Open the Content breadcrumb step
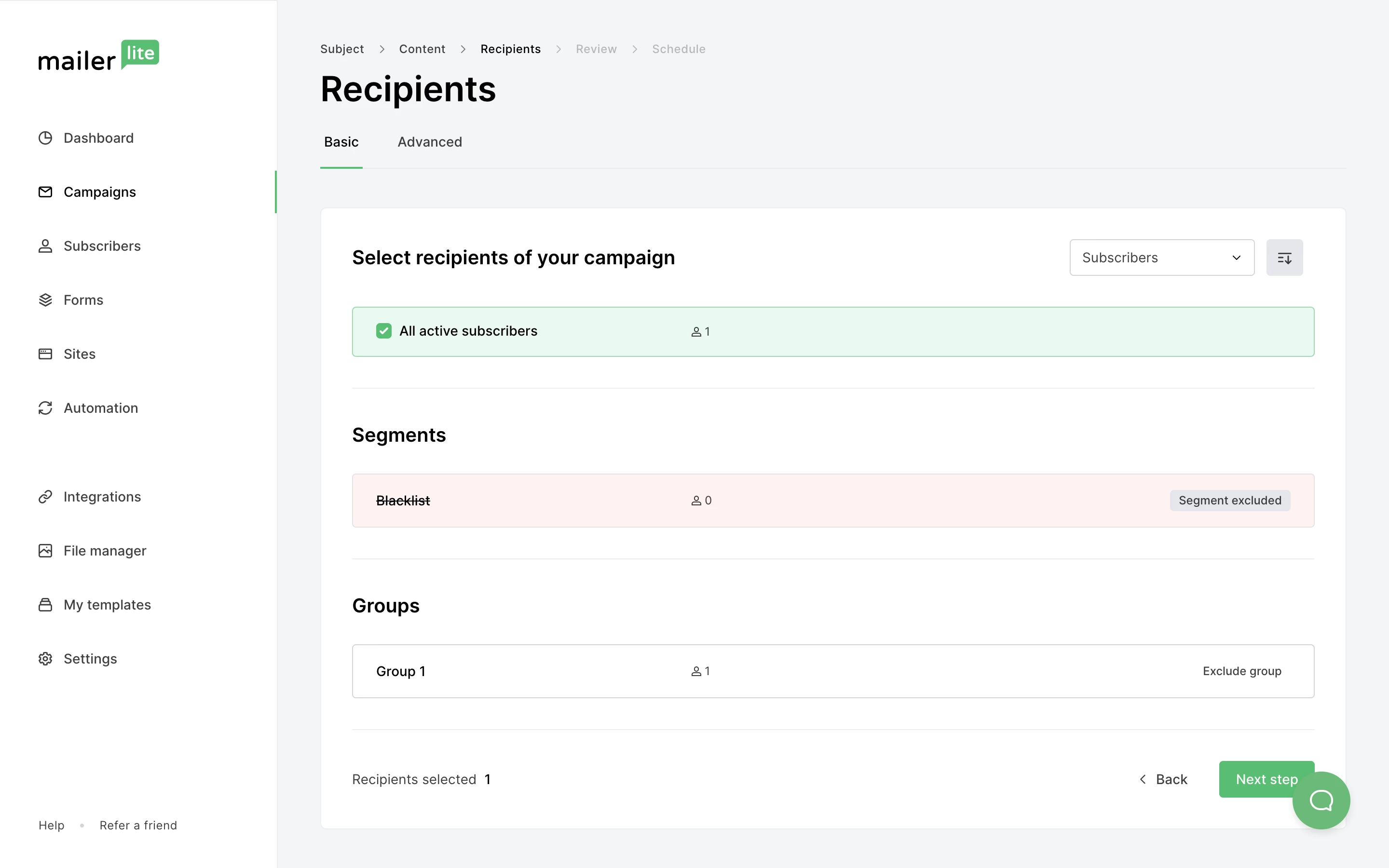 tap(422, 49)
